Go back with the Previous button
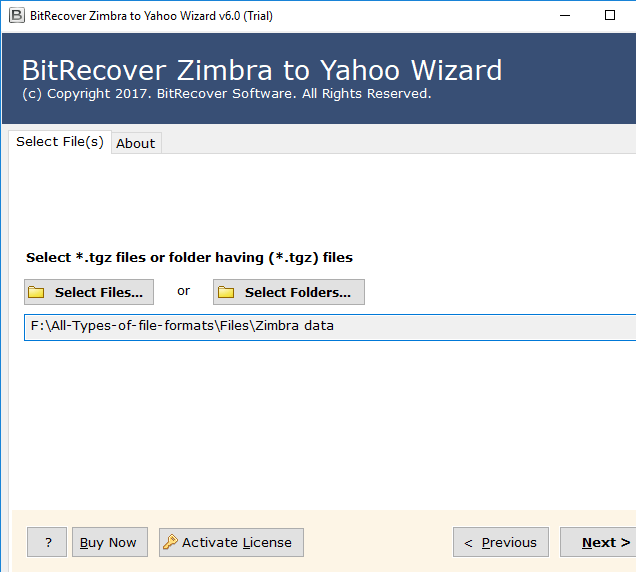Viewport: 636px width, 572px height. (x=501, y=542)
